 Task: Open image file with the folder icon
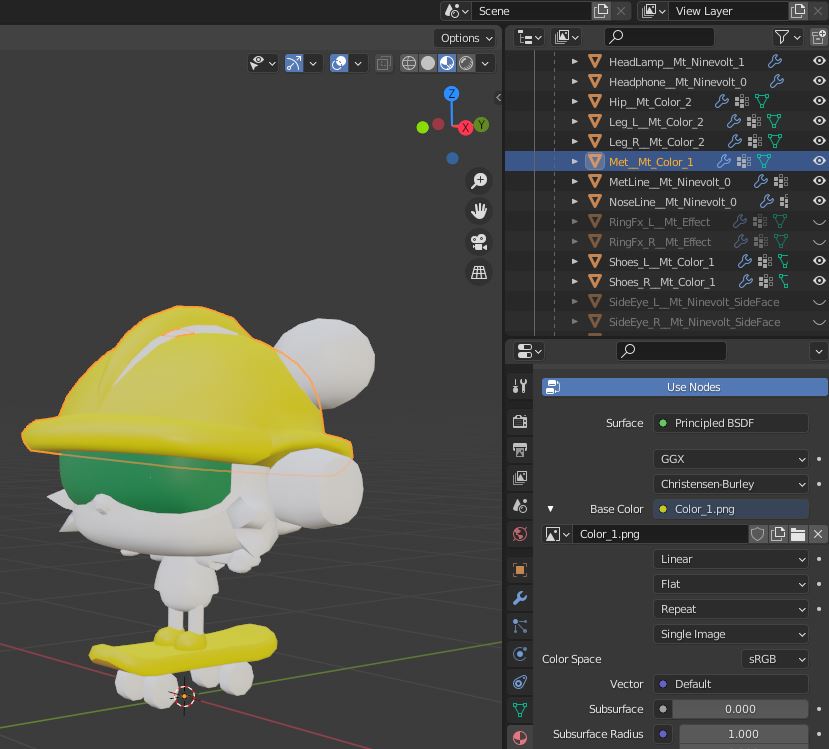click(798, 534)
